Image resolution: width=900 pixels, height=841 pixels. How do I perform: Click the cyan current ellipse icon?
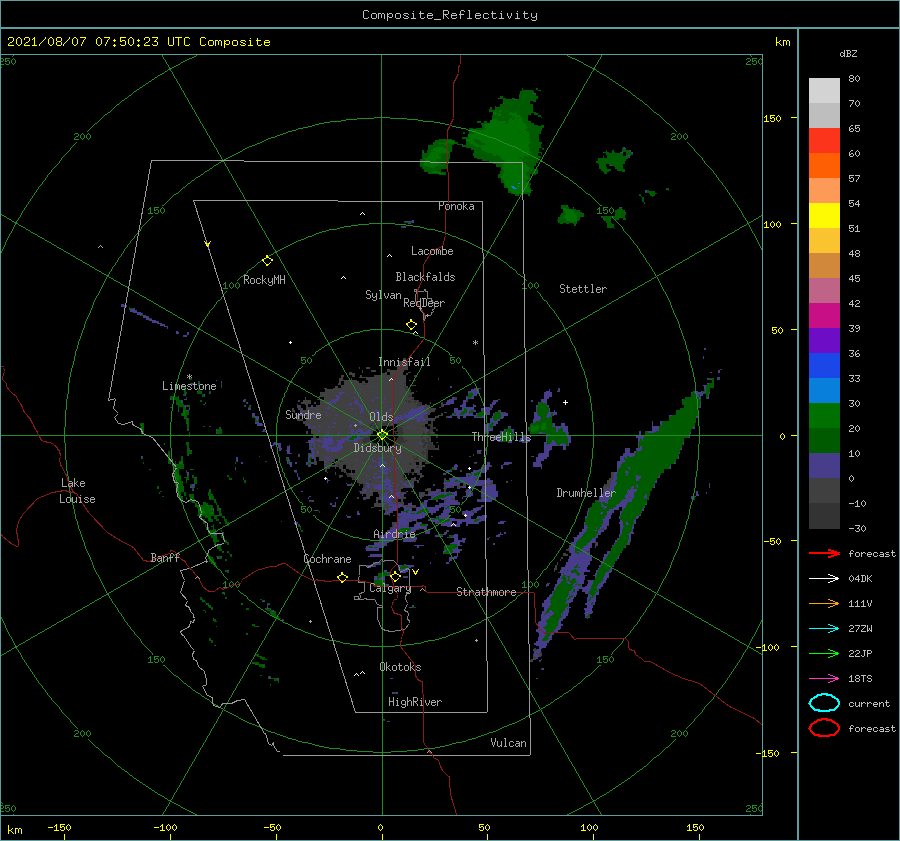824,703
